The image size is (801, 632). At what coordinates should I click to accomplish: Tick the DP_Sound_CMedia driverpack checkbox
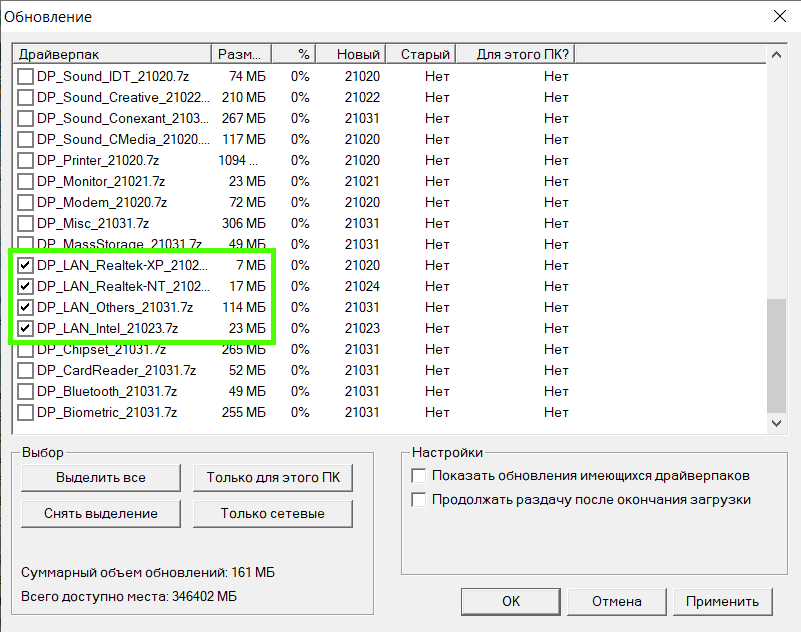(x=25, y=139)
